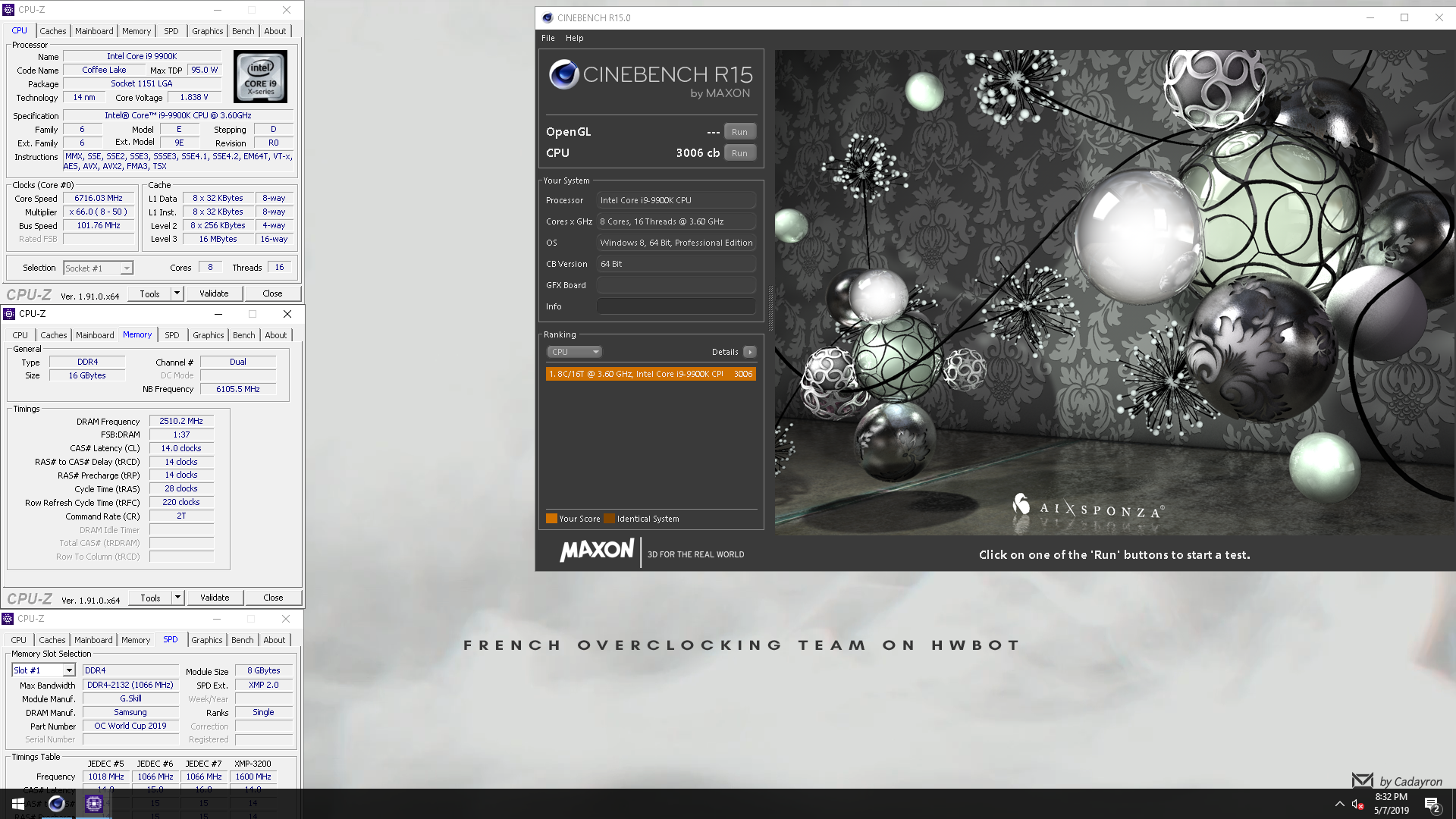1456x819 pixels.
Task: Click the muted volume tray icon
Action: (1357, 805)
